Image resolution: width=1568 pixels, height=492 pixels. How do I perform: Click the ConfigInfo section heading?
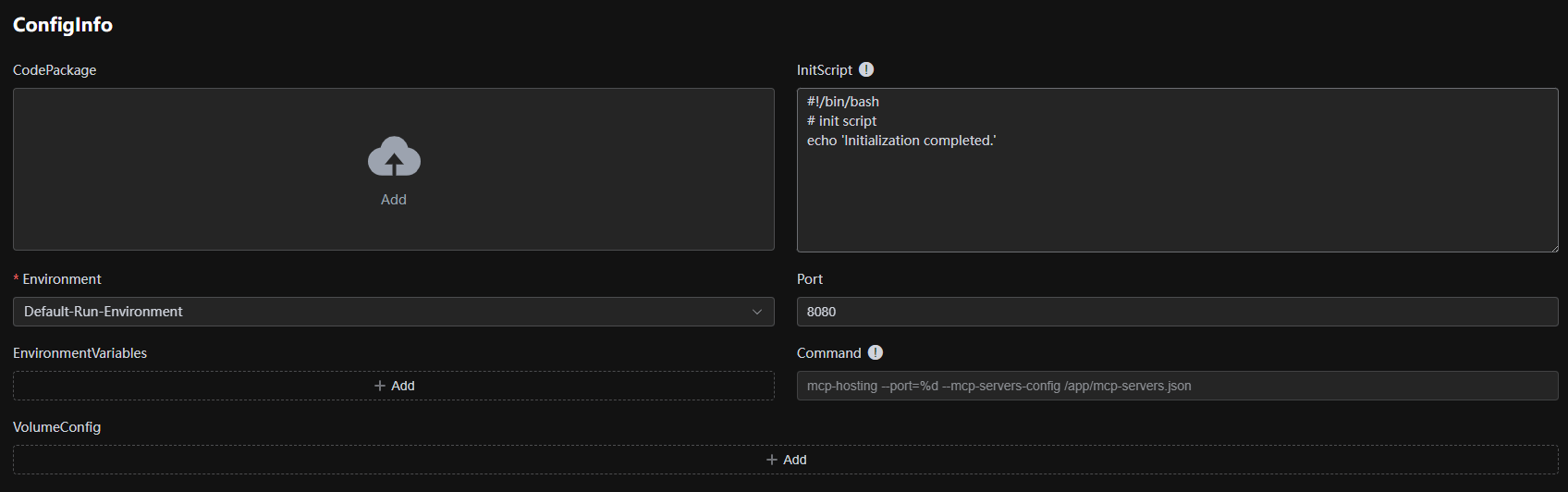tap(63, 25)
